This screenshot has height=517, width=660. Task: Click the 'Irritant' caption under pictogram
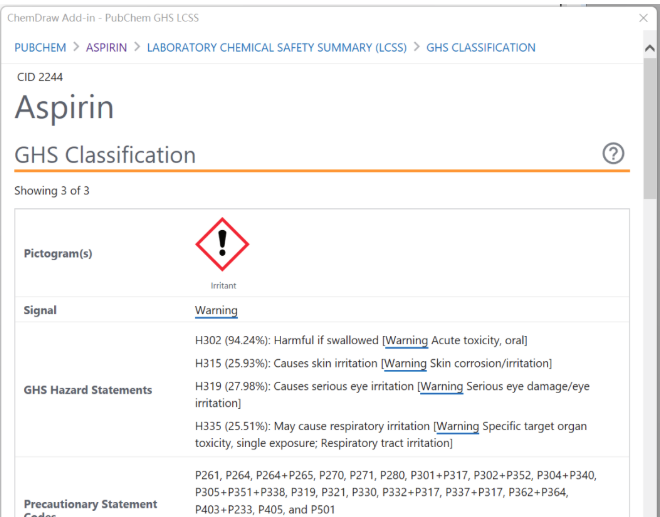point(223,285)
